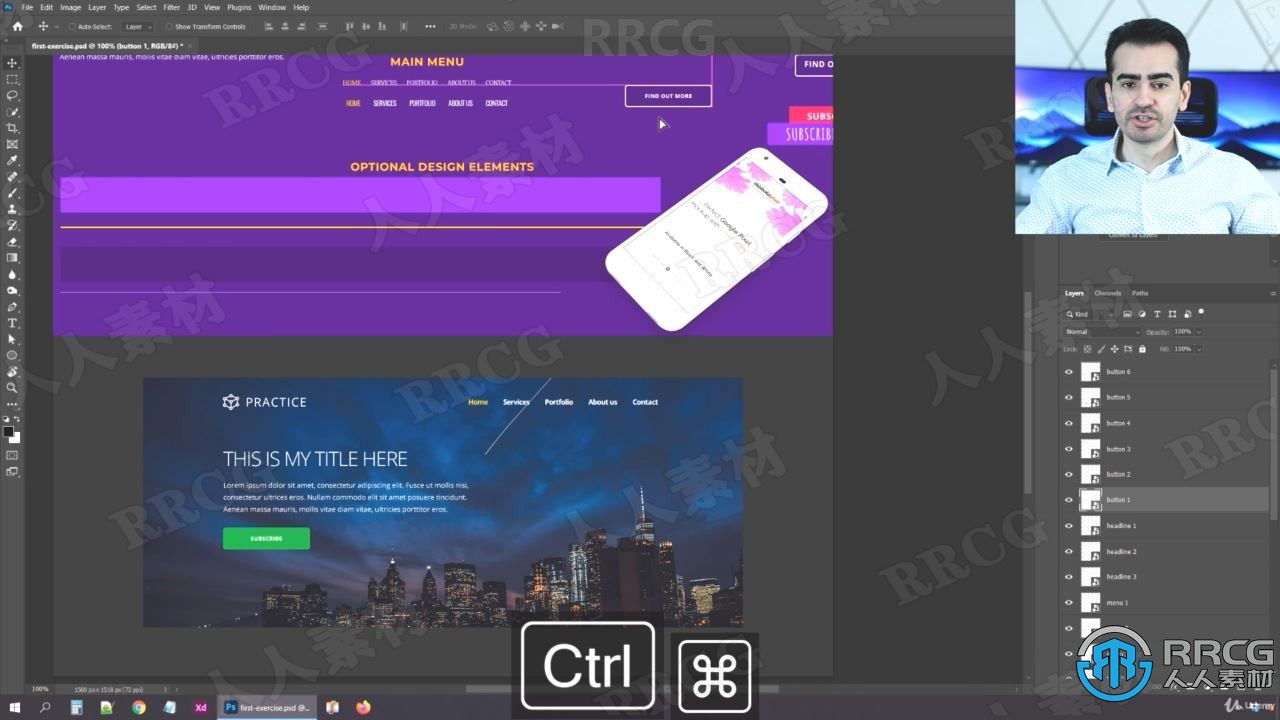Open more align options three-dots button
The width and height of the screenshot is (1280, 720).
430,26
